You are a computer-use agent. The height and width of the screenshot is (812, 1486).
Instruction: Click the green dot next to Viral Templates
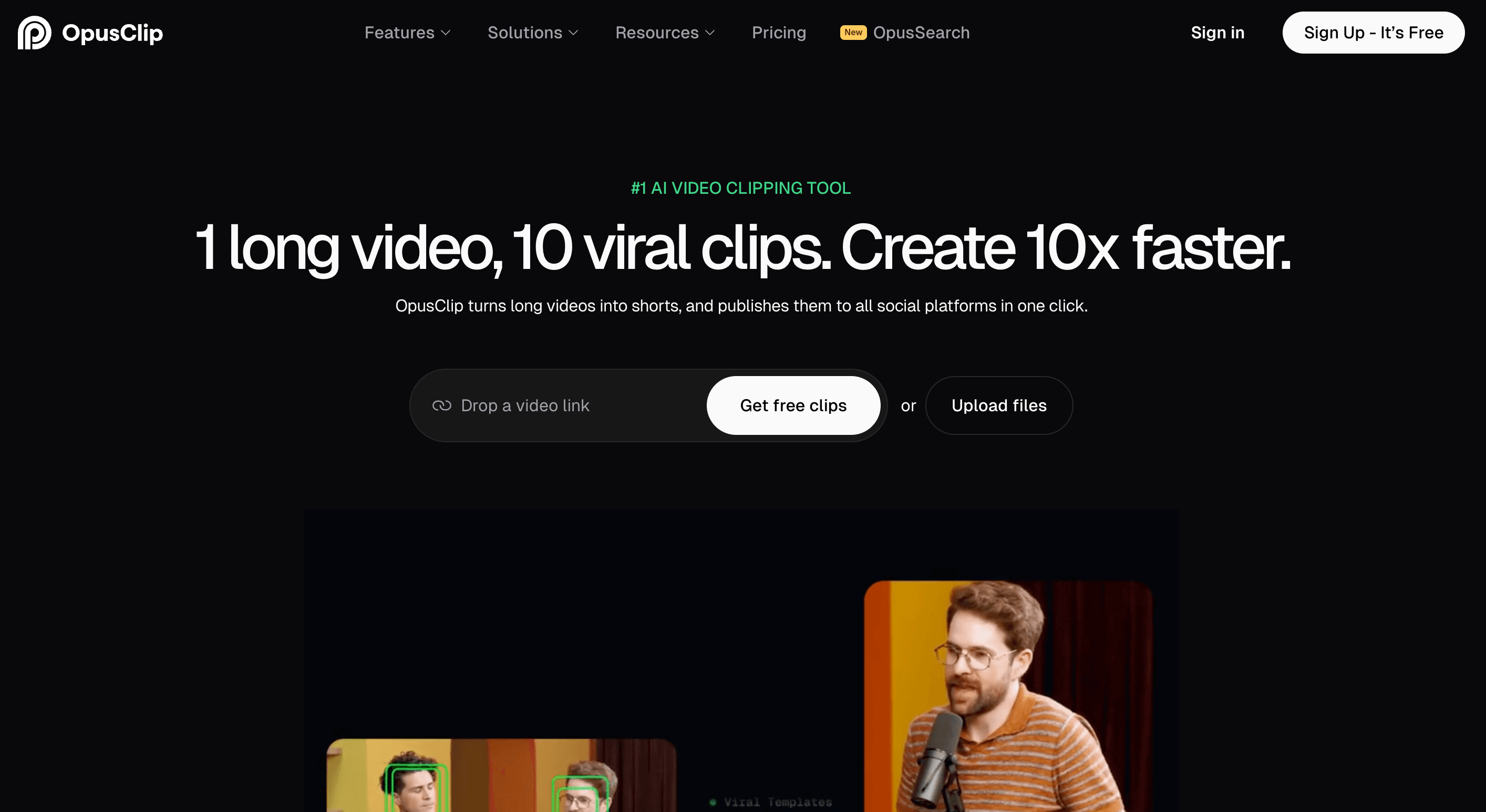coord(714,801)
